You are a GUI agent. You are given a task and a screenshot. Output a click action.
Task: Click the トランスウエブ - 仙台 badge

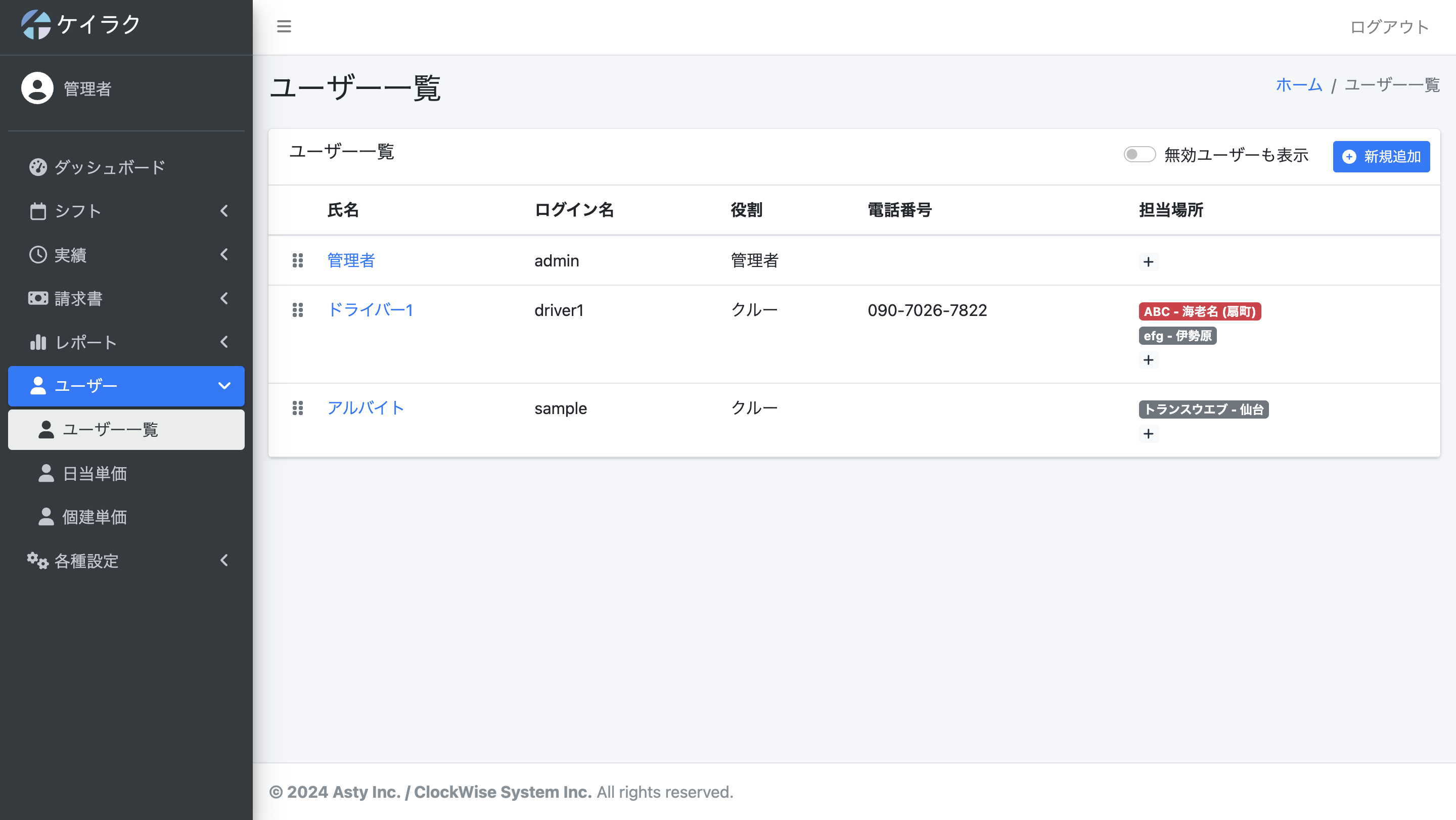point(1203,409)
